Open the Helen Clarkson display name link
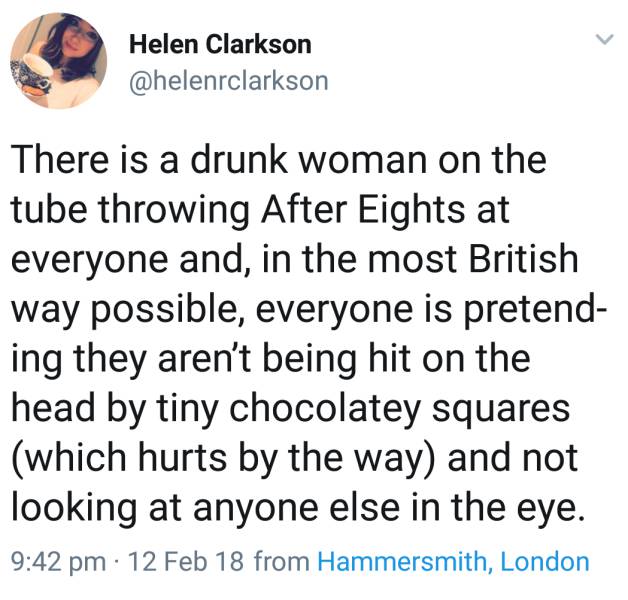The width and height of the screenshot is (628, 600). [221, 45]
